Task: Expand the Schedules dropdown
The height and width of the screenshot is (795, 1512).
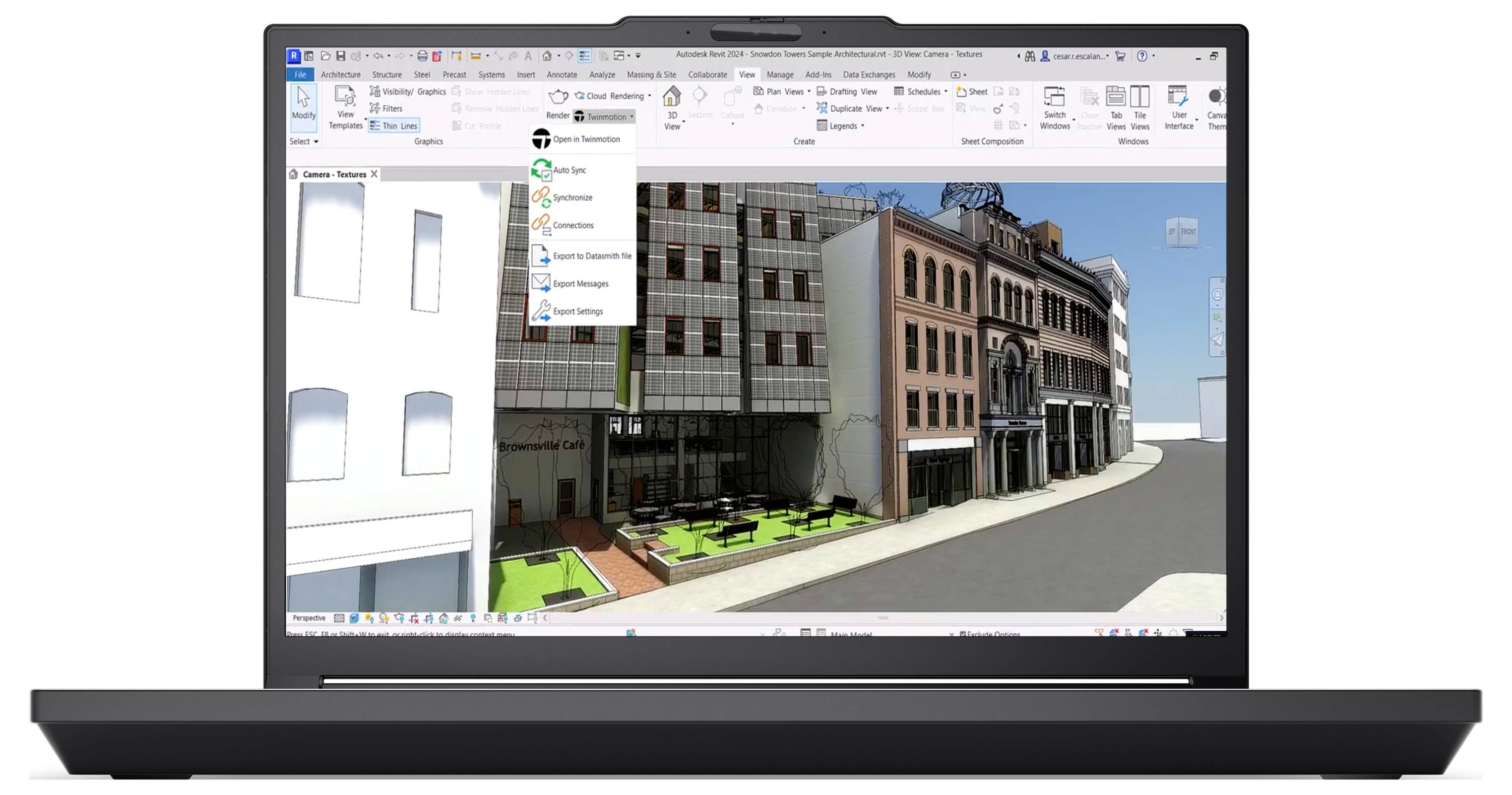Action: (x=945, y=92)
